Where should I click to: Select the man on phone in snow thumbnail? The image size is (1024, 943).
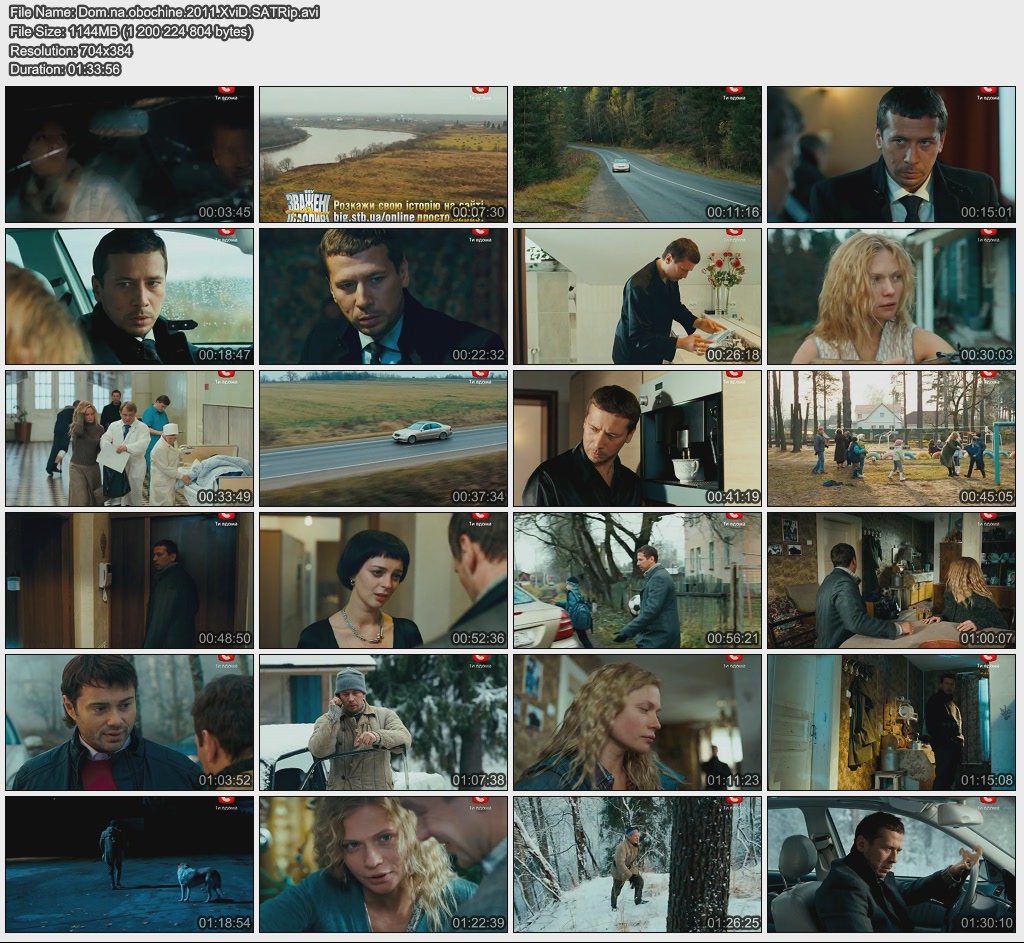(383, 723)
